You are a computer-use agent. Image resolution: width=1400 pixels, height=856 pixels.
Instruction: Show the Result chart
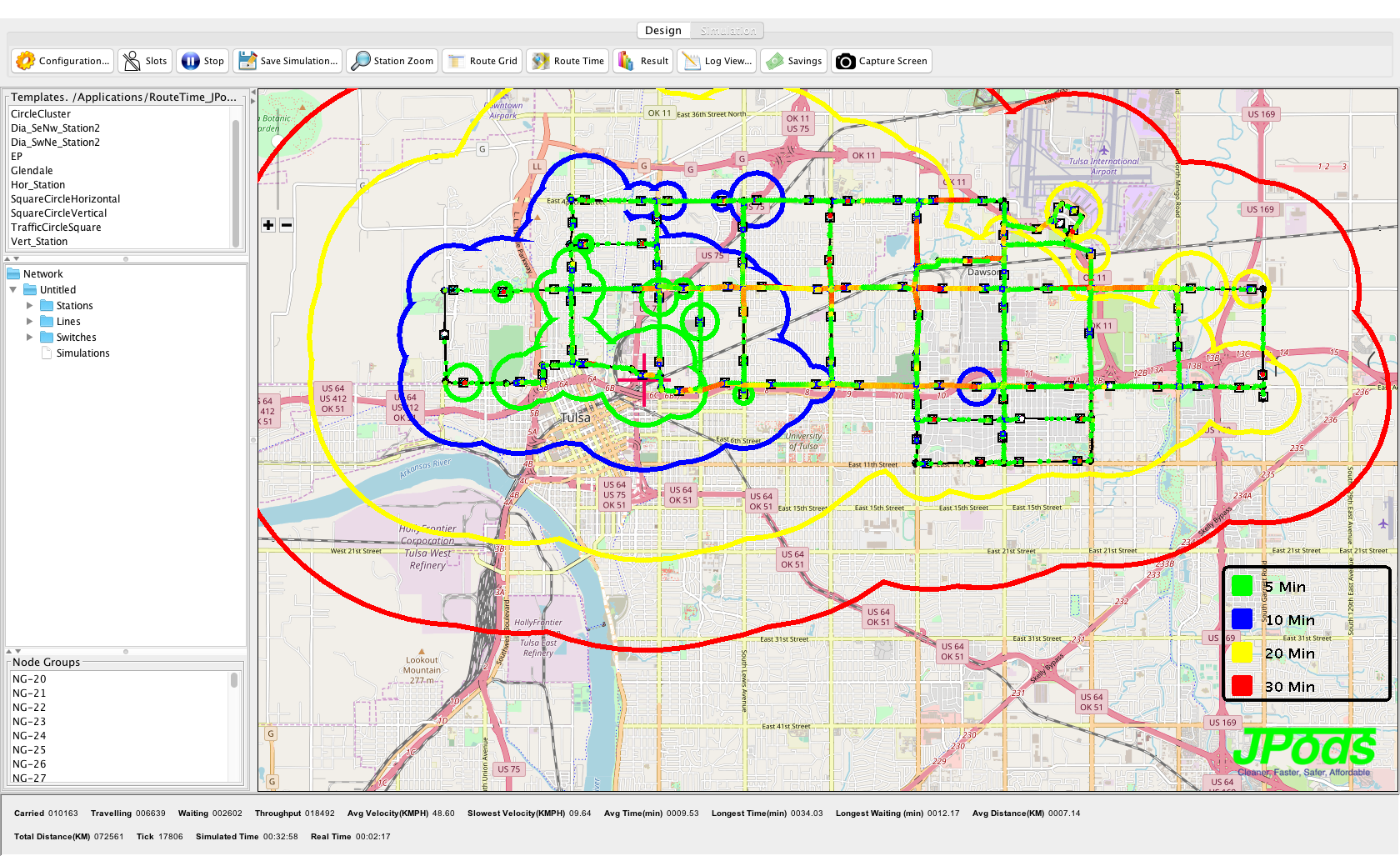pos(626,61)
